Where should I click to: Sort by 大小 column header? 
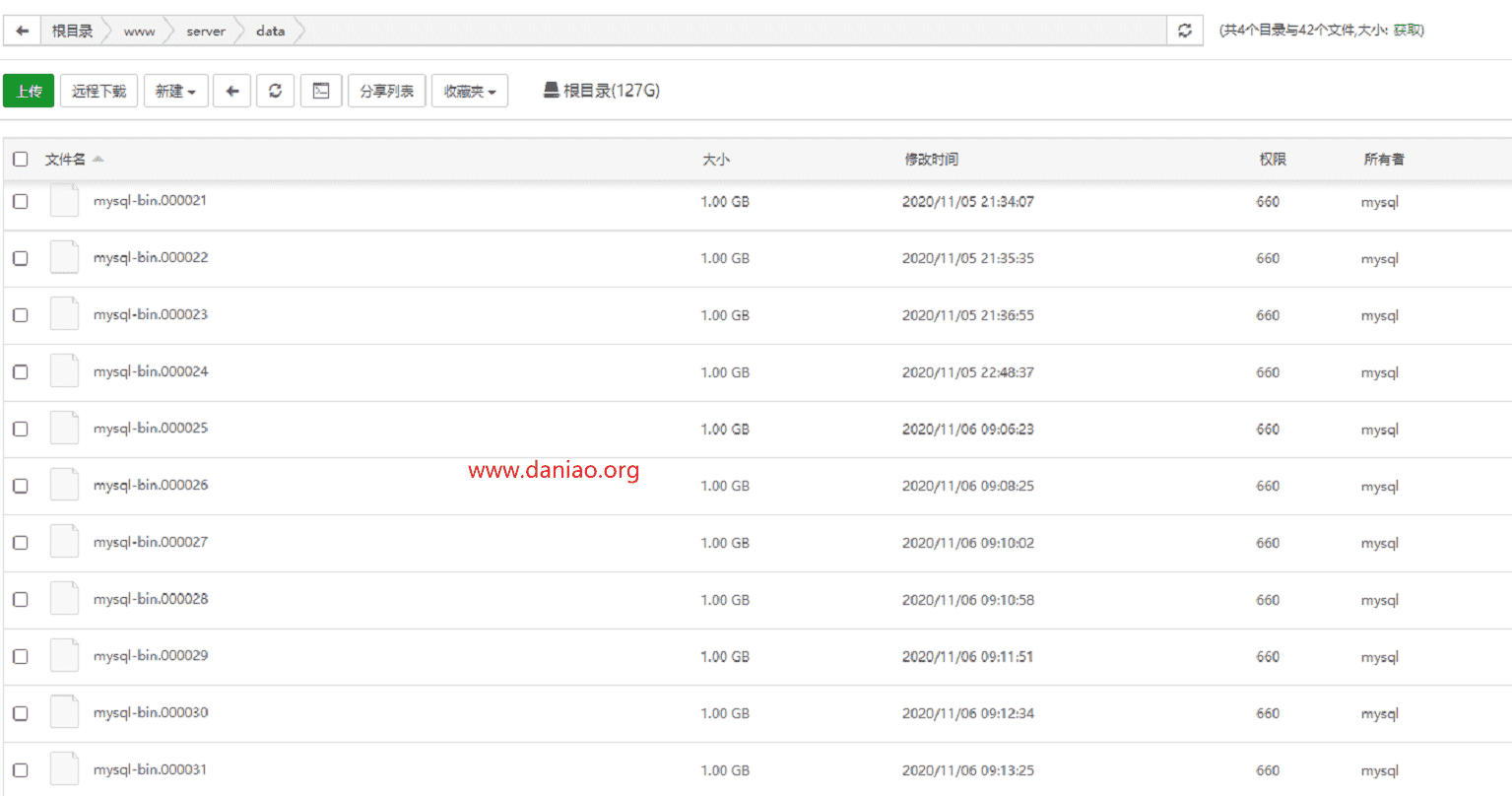point(716,159)
